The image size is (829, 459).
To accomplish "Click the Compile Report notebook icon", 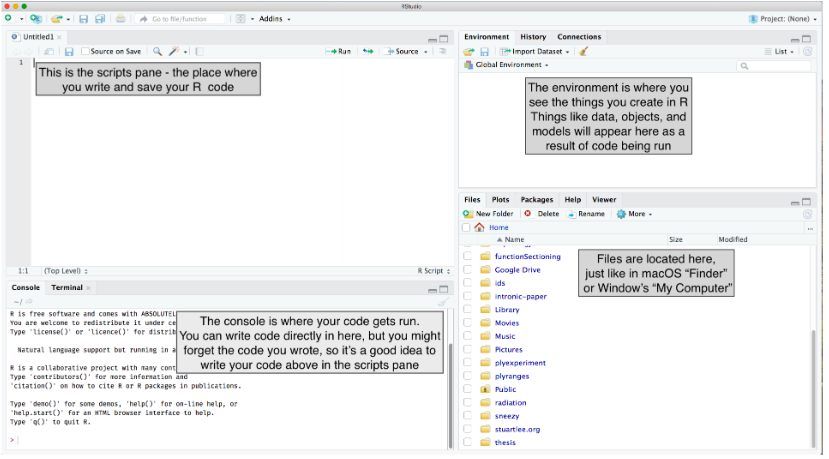I will [x=199, y=51].
